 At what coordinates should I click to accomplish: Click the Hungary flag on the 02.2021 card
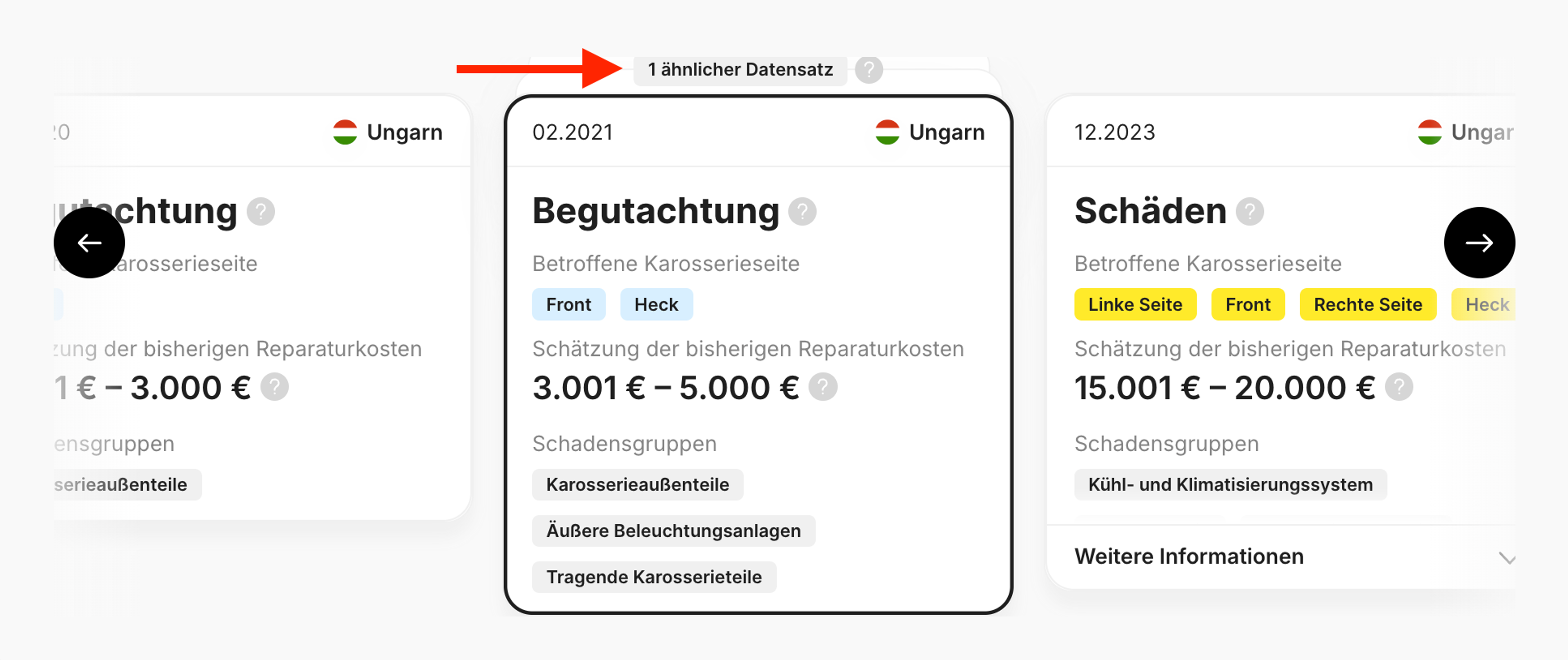click(887, 132)
